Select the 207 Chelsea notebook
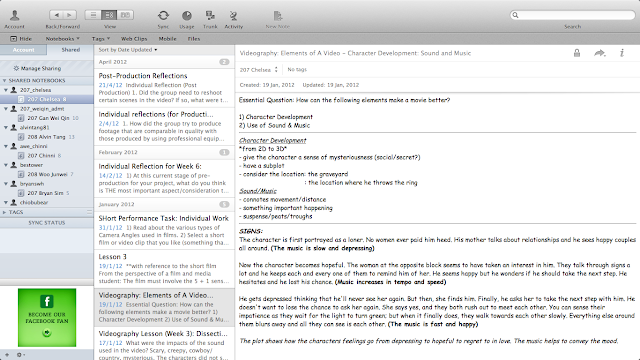Image resolution: width=640 pixels, height=360 pixels. pos(47,99)
